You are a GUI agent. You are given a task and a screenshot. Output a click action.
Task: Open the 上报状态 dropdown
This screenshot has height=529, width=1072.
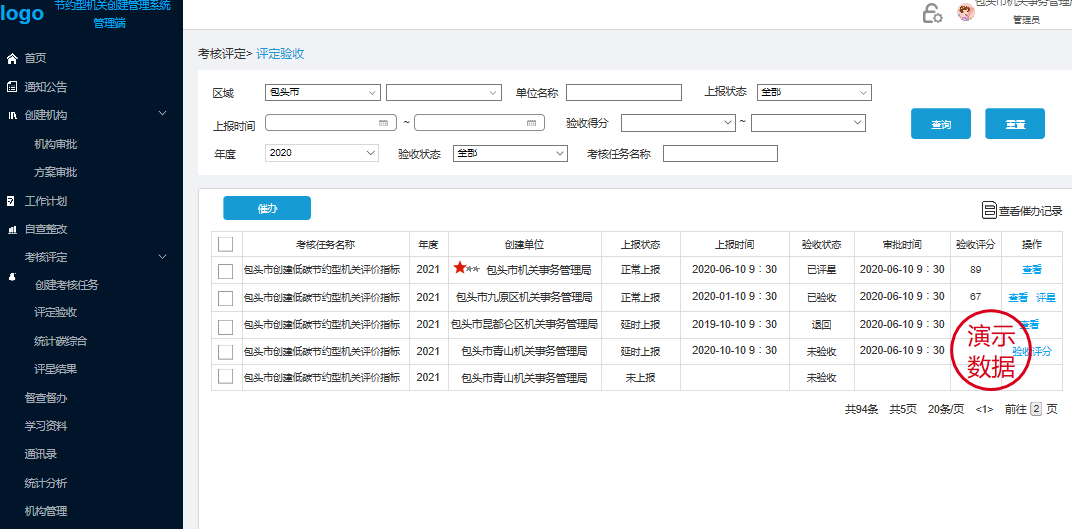click(814, 93)
